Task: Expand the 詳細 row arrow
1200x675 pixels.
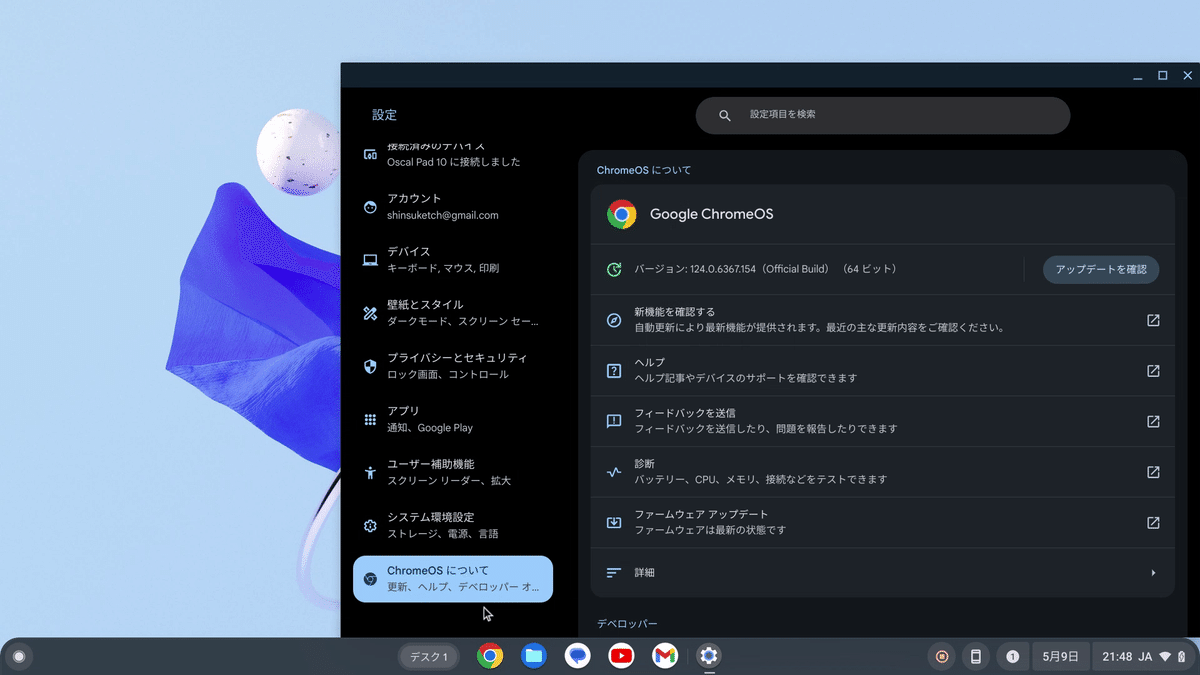Action: point(1153,573)
